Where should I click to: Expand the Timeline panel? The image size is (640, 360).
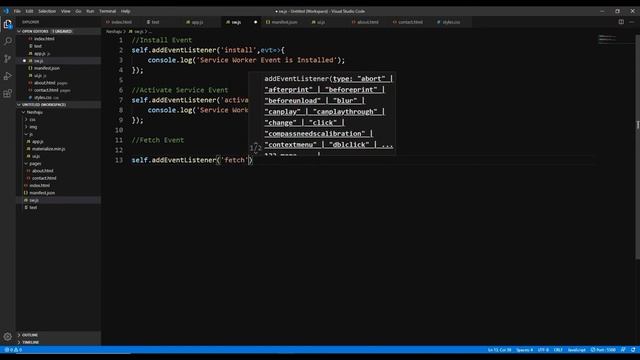31,342
